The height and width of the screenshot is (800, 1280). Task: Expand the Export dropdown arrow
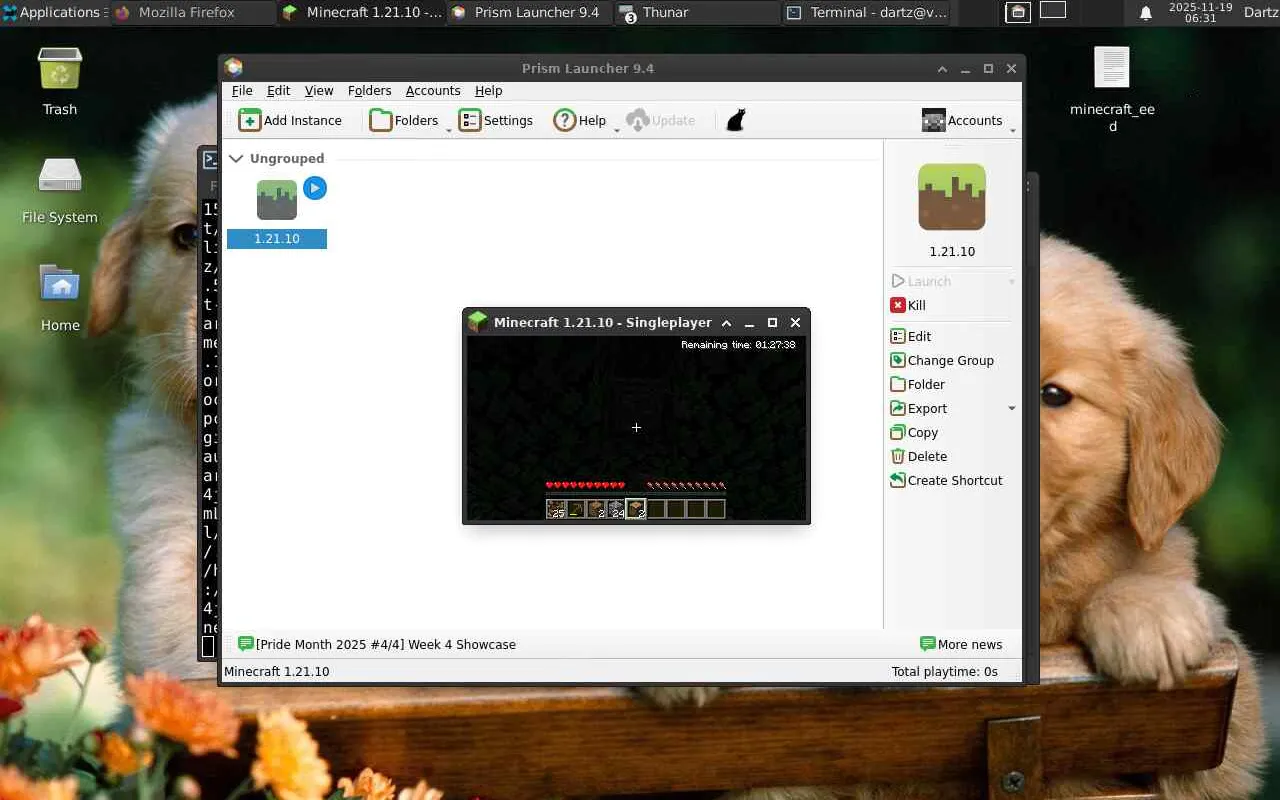[1011, 408]
